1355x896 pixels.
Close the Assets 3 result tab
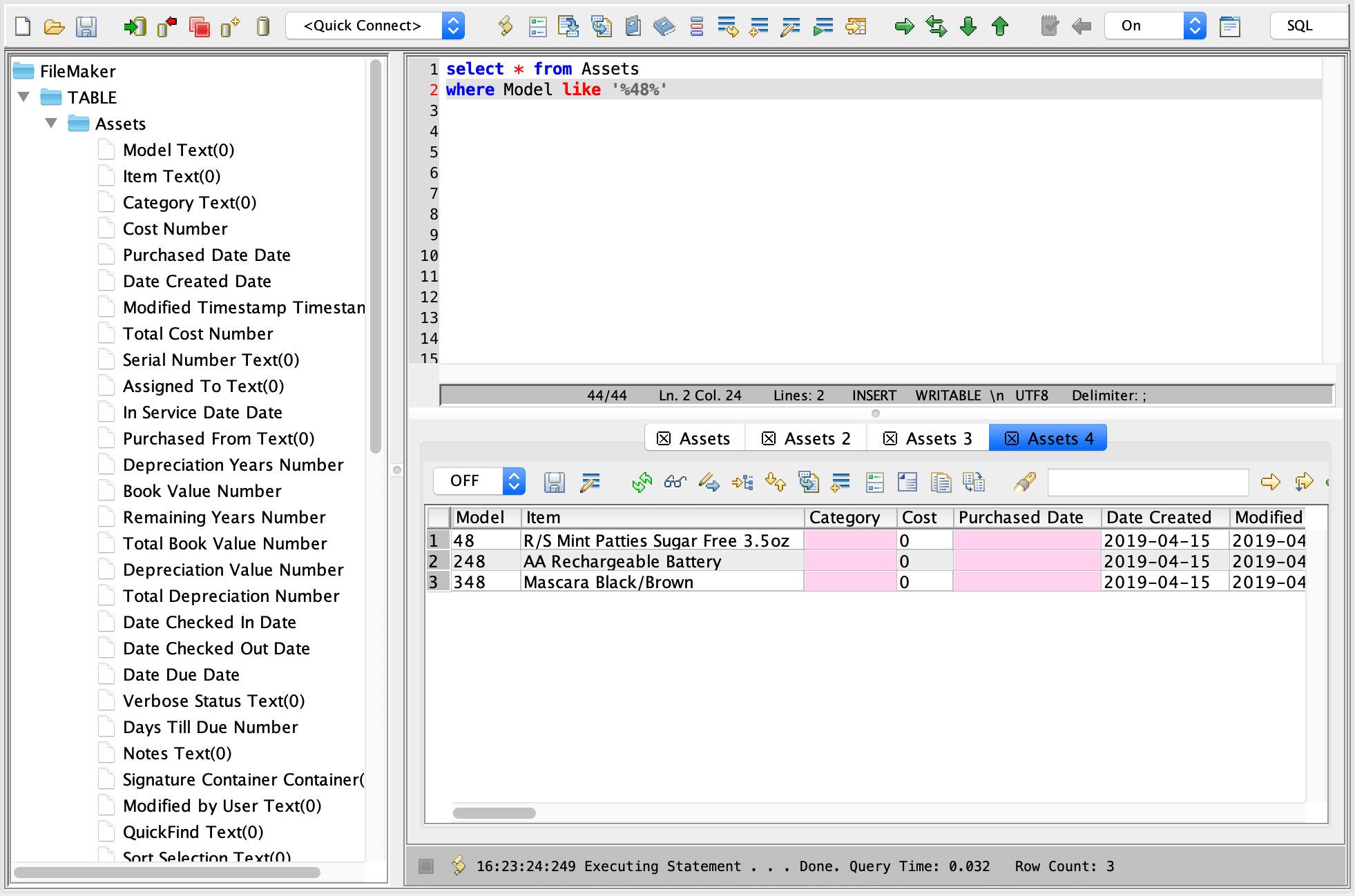890,439
